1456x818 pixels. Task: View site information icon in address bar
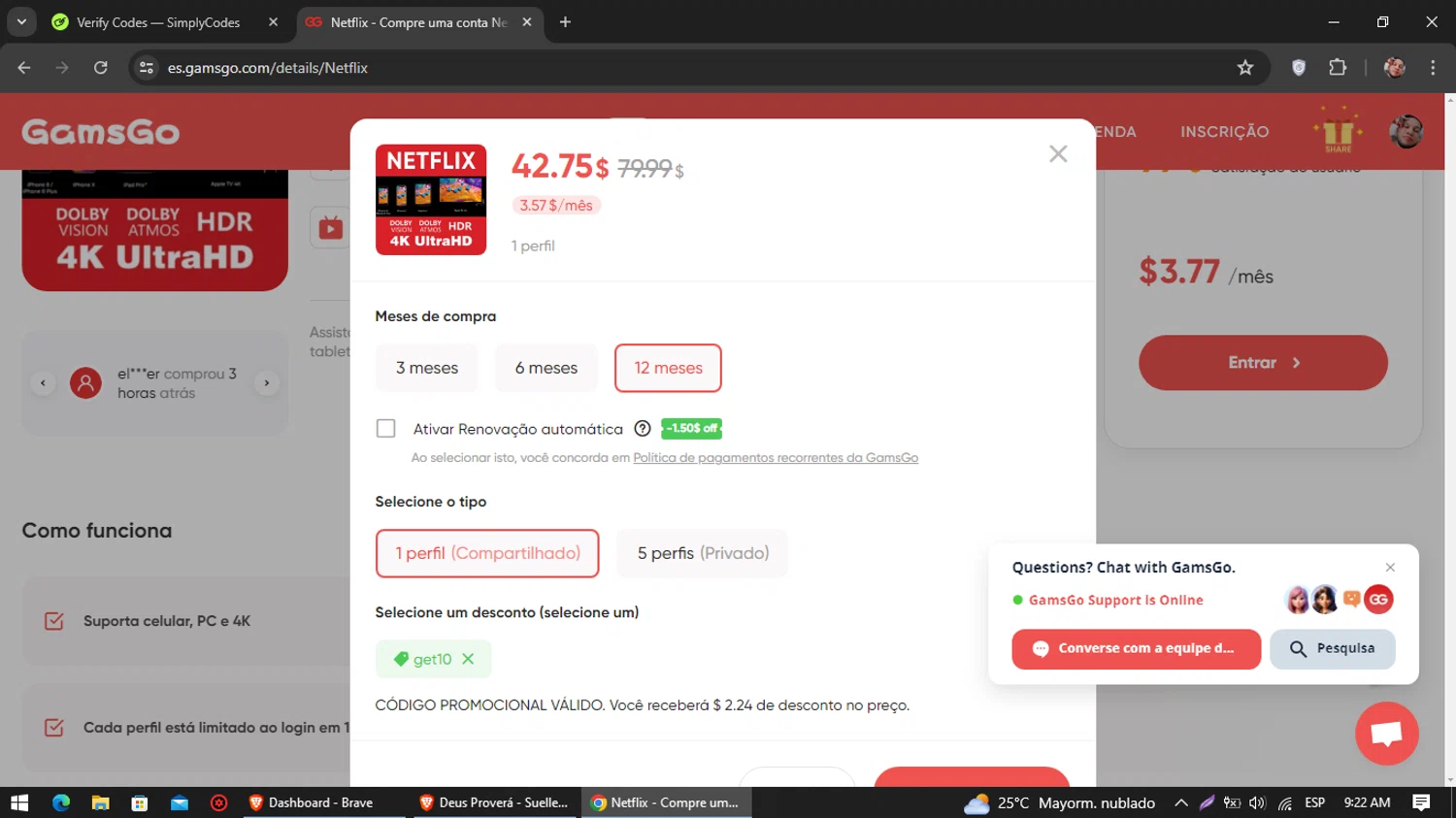147,68
